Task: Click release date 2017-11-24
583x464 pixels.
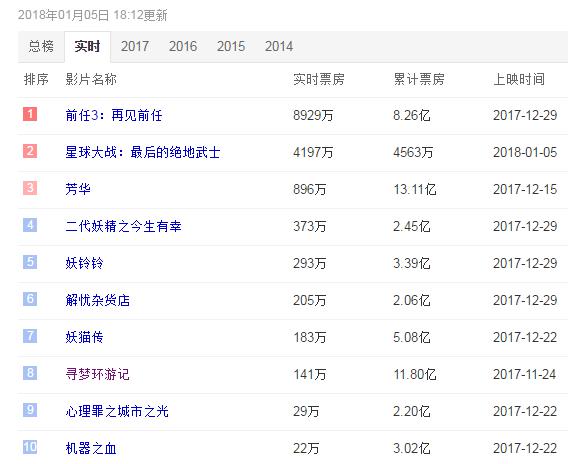Action: click(525, 374)
